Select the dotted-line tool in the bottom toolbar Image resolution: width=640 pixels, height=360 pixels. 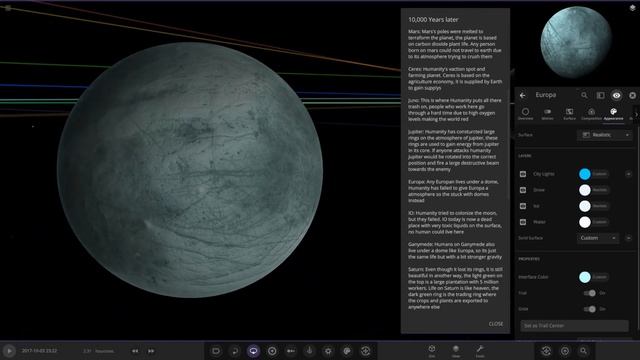[x=291, y=351]
